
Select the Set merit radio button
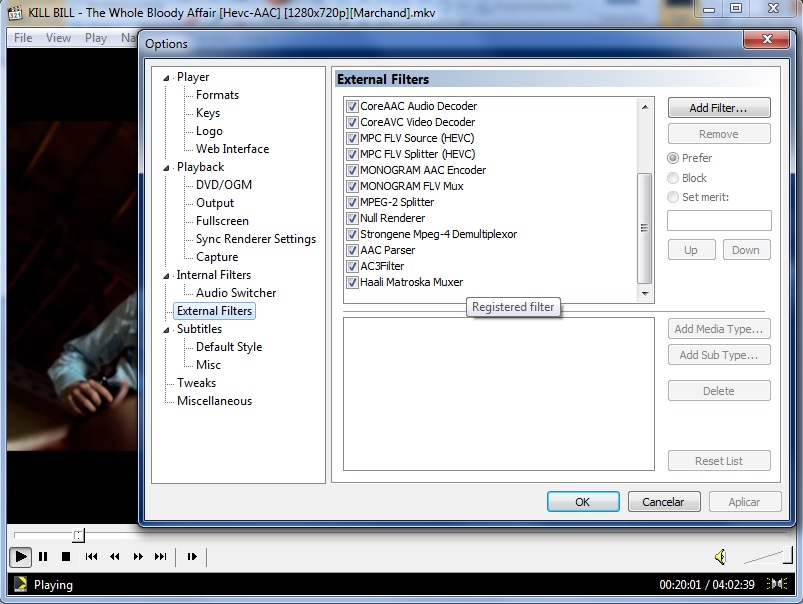pyautogui.click(x=673, y=197)
